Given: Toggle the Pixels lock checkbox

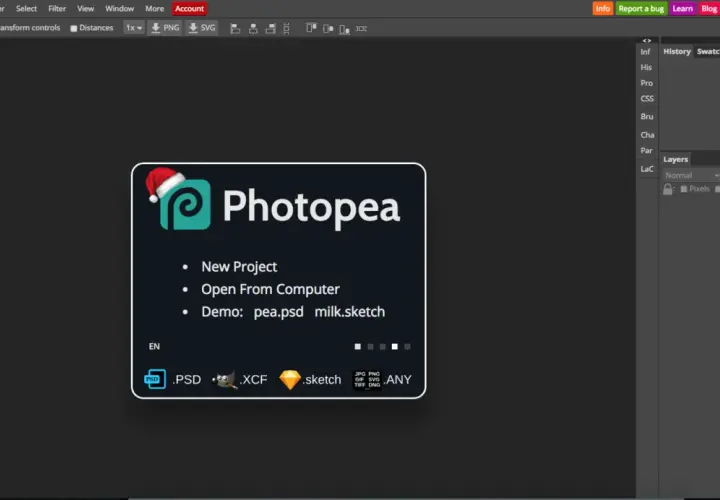Looking at the screenshot, I should tap(684, 189).
